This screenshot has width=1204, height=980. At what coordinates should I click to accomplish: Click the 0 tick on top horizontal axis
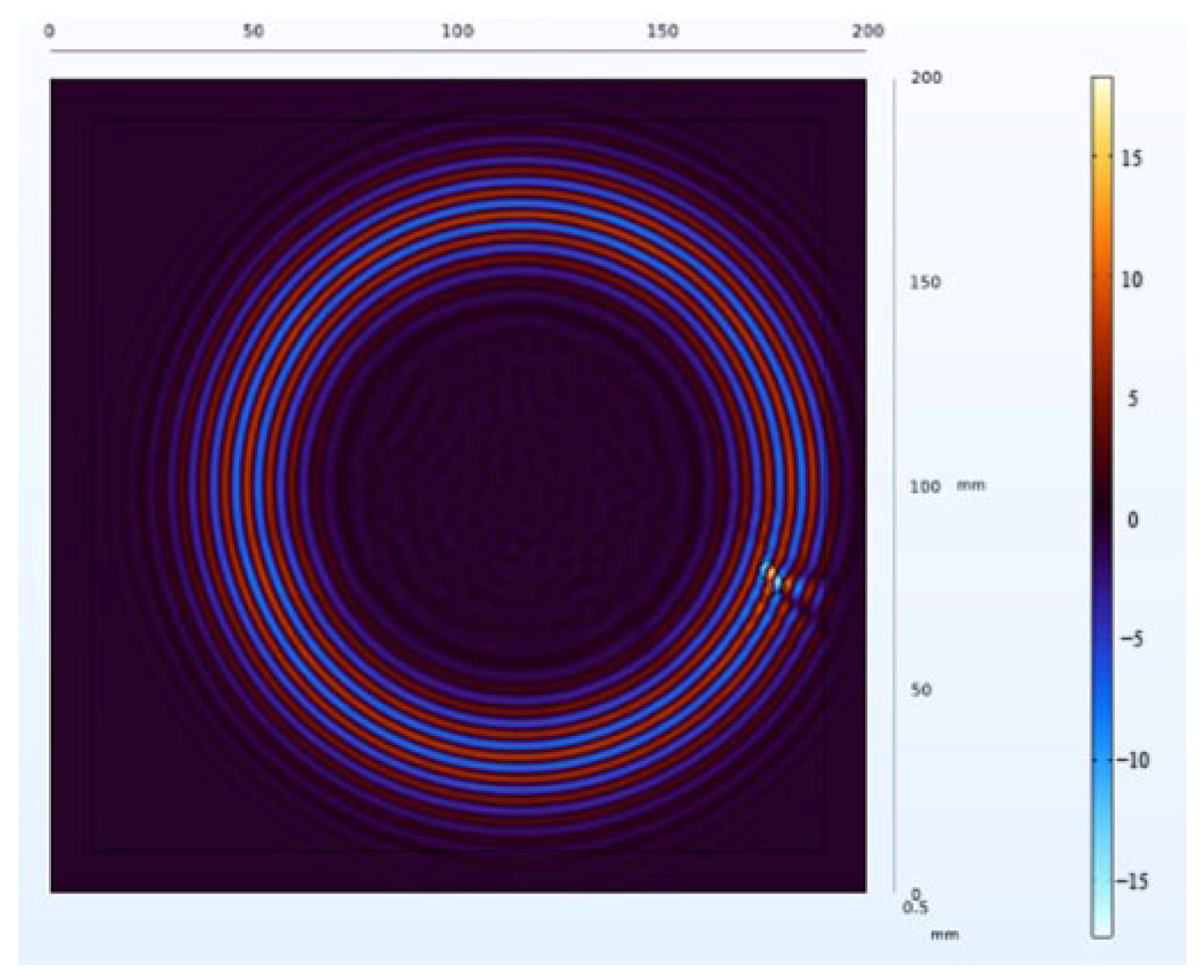(x=50, y=32)
